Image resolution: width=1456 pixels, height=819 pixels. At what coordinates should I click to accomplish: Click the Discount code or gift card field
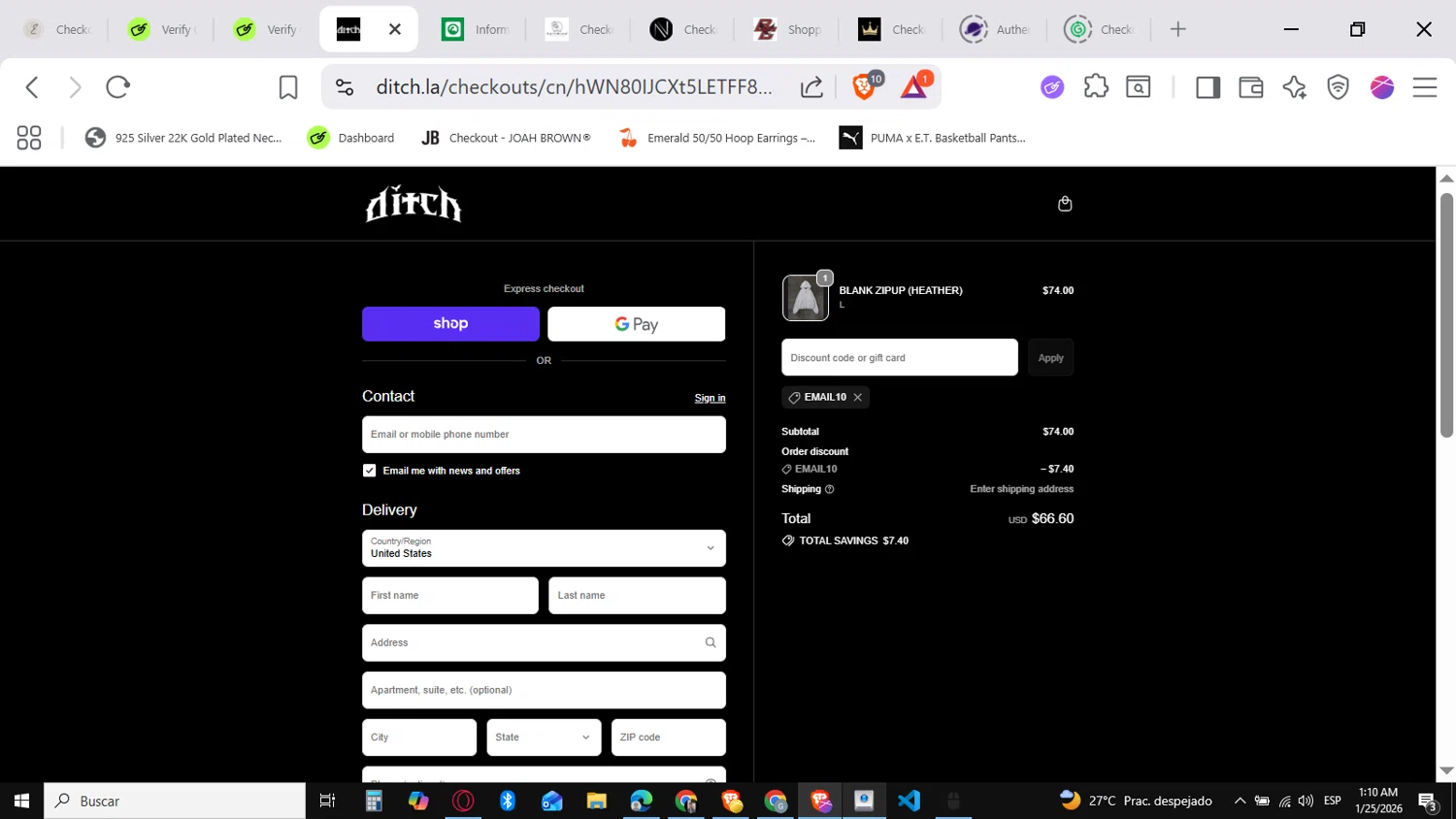coord(900,357)
